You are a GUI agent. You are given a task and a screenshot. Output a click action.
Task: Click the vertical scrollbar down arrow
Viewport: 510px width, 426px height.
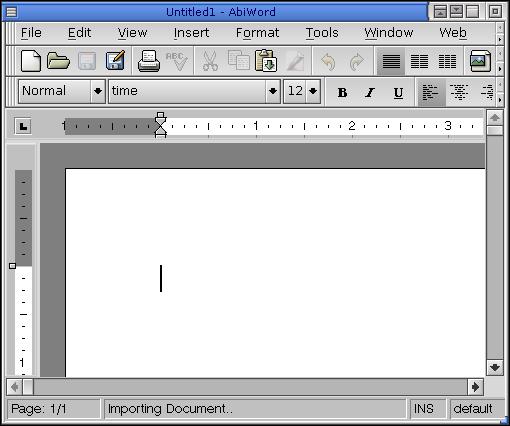(495, 367)
